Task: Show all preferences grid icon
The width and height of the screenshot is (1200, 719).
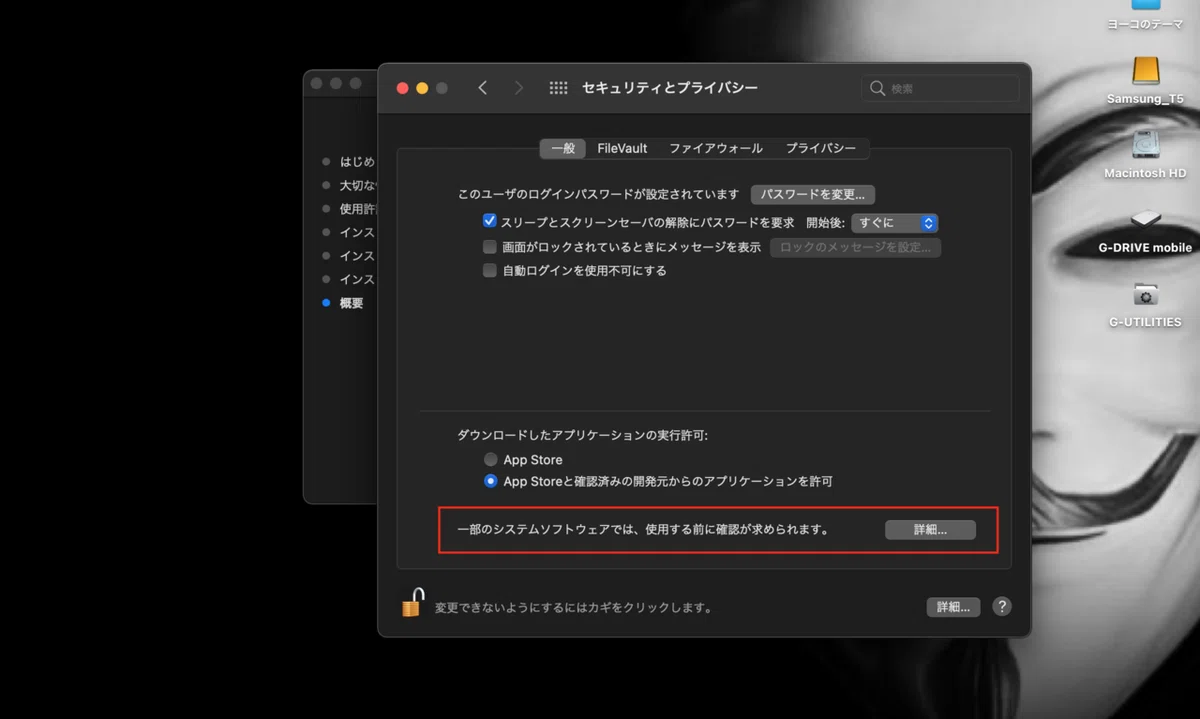Action: (x=559, y=88)
